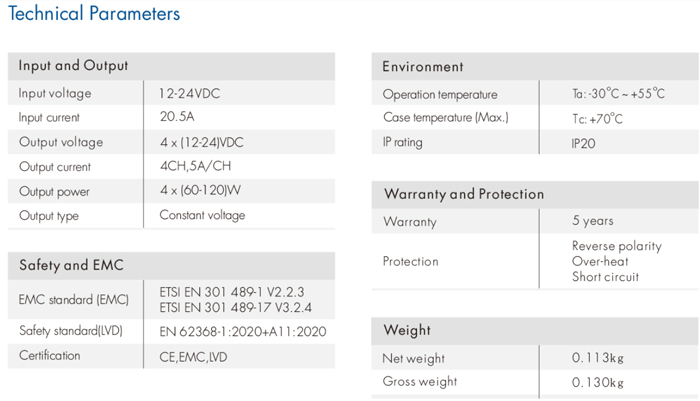Select the IP20 rating value
700x401 pixels.
tap(584, 143)
